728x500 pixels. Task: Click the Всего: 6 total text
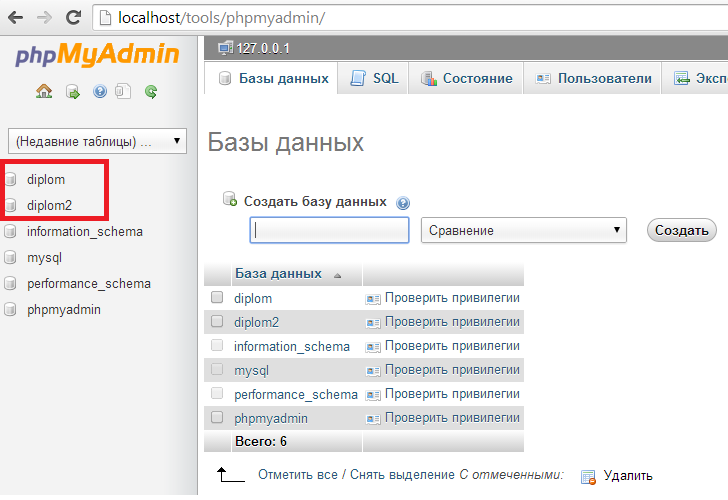click(x=261, y=441)
